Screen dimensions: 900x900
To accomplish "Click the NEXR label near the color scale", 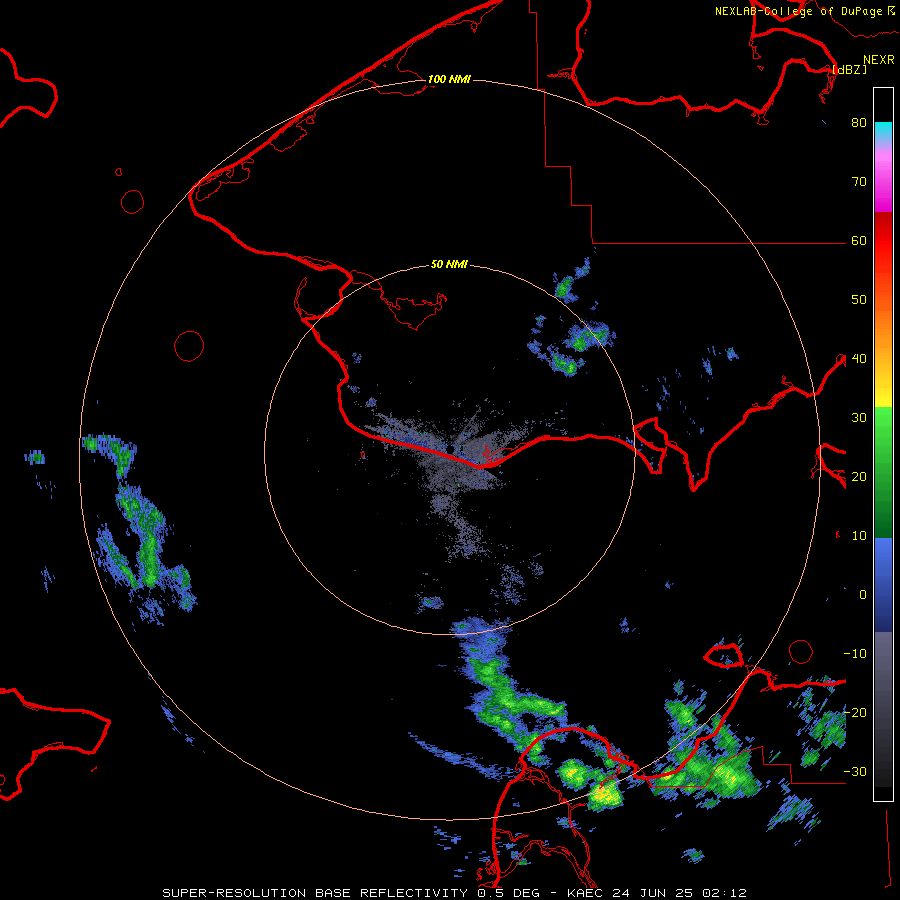I will tap(879, 60).
